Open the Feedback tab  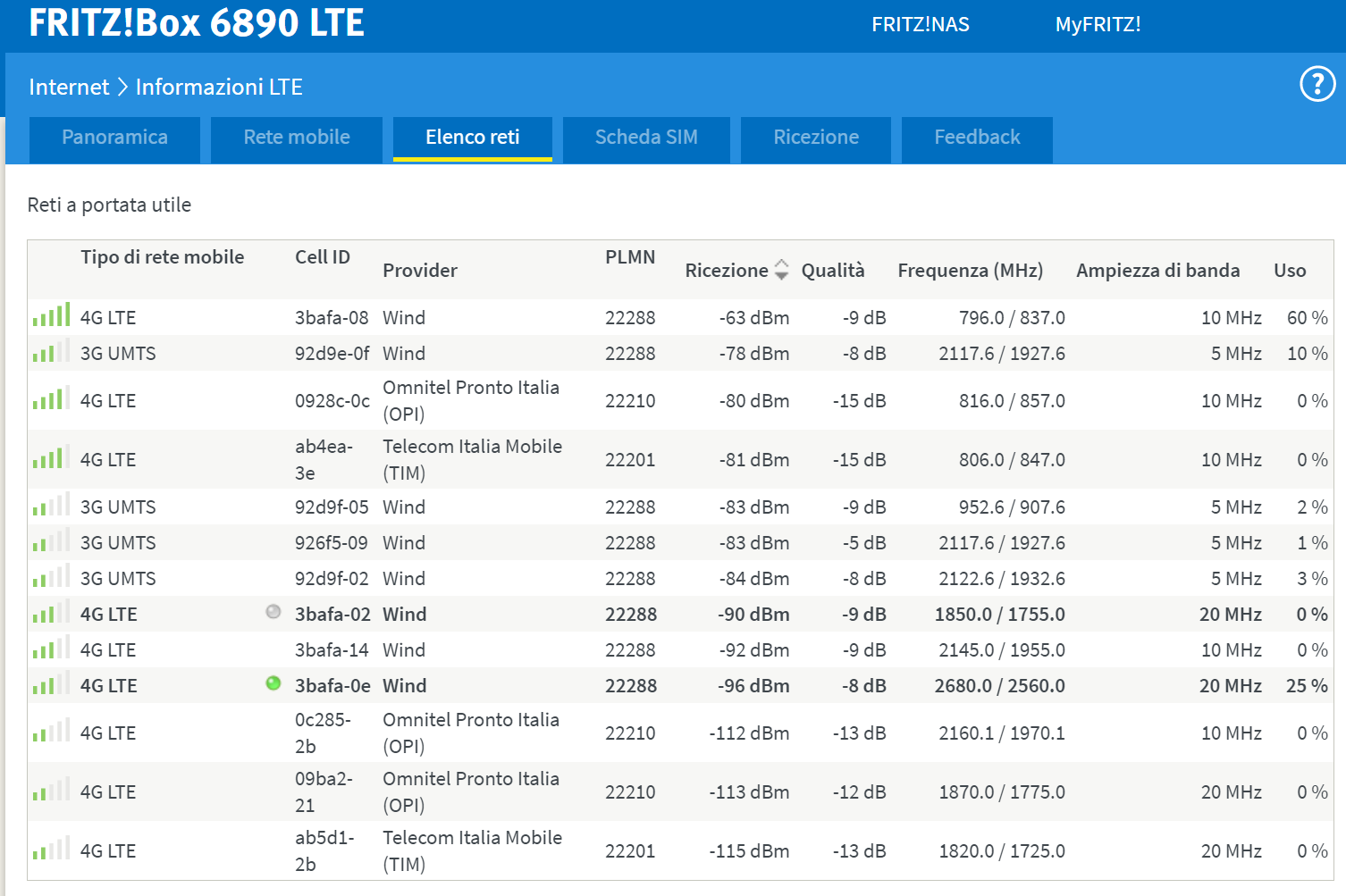tap(977, 139)
